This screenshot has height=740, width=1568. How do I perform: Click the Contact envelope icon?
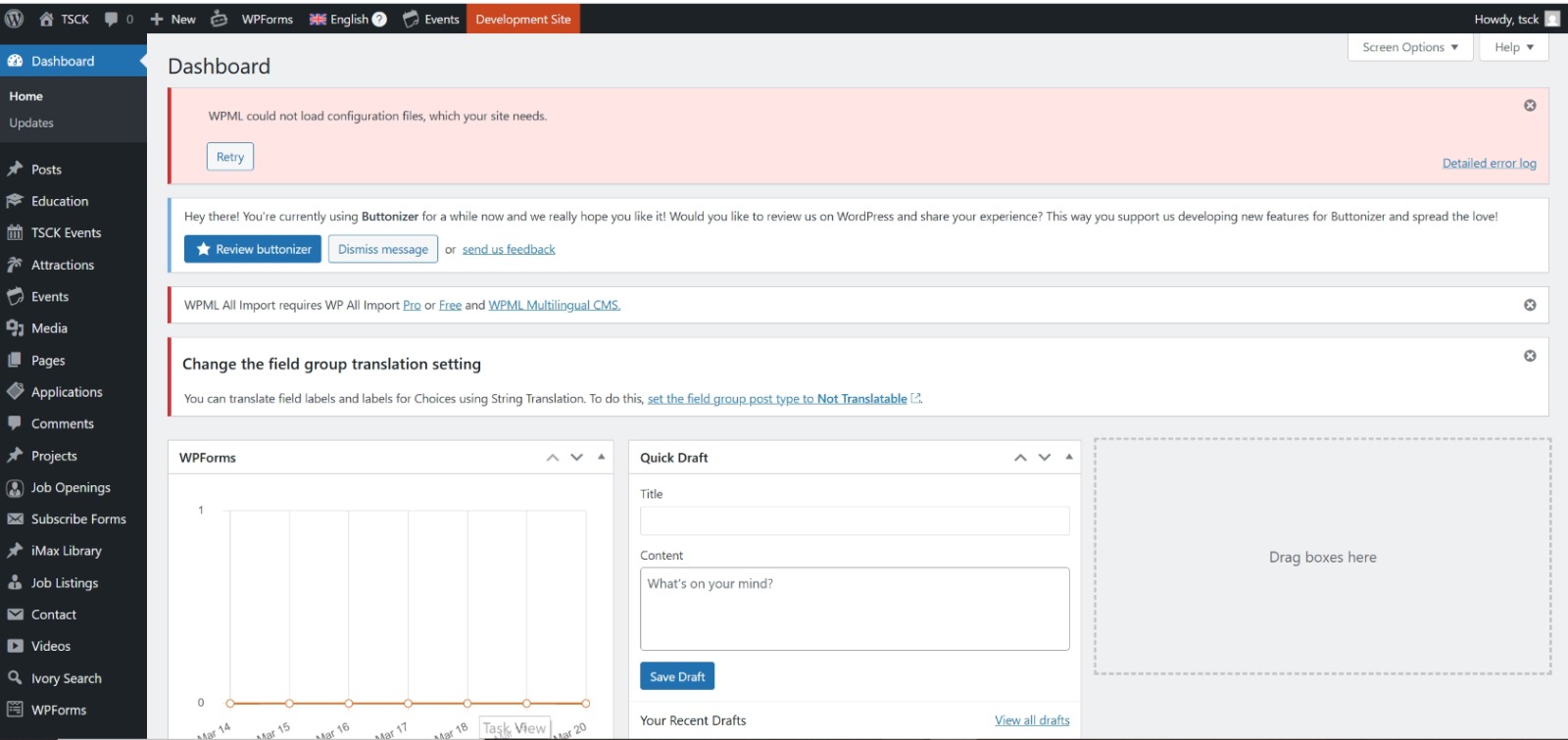[x=15, y=615]
